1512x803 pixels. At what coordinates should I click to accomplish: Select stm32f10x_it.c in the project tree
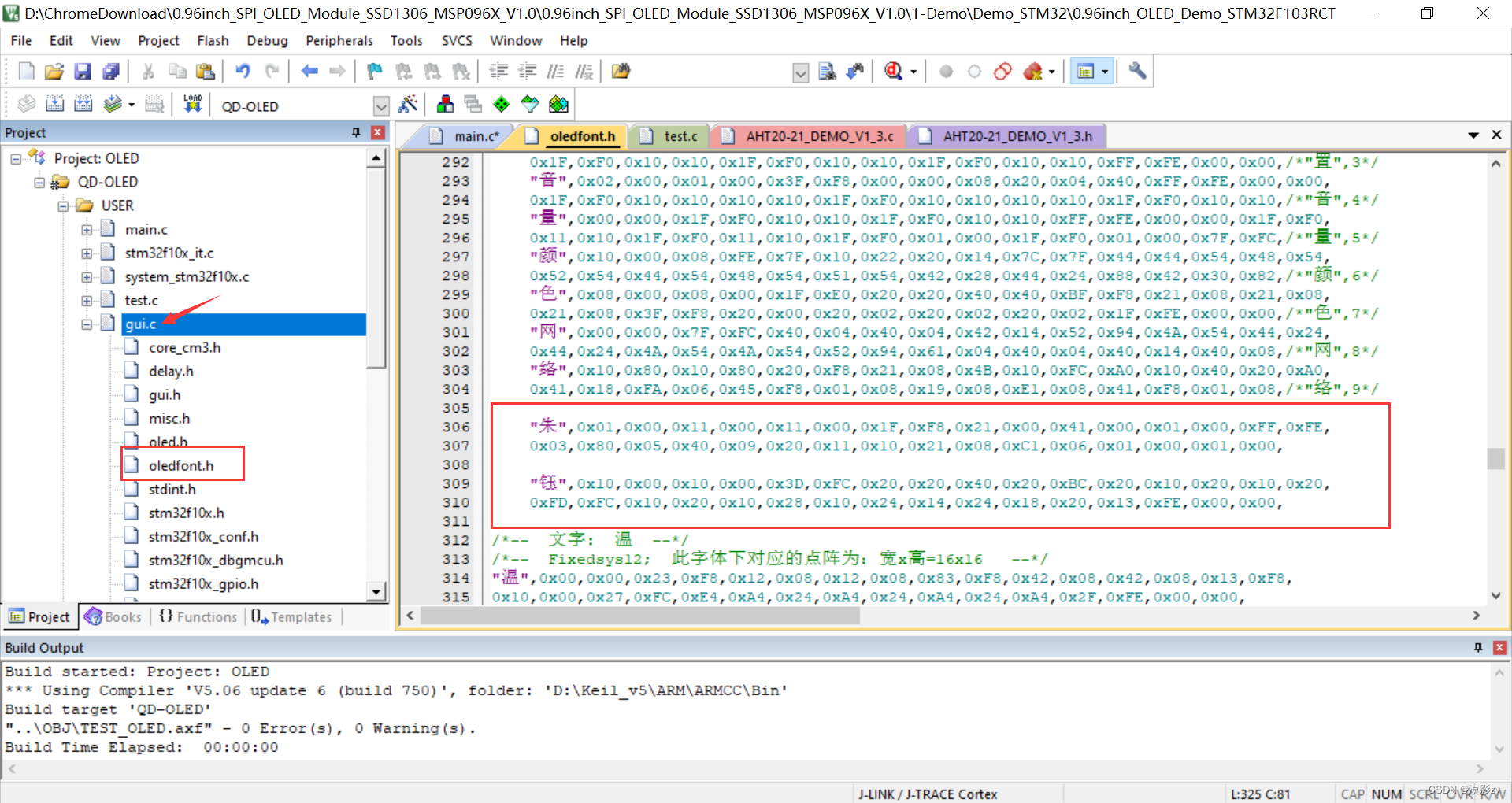tap(169, 253)
